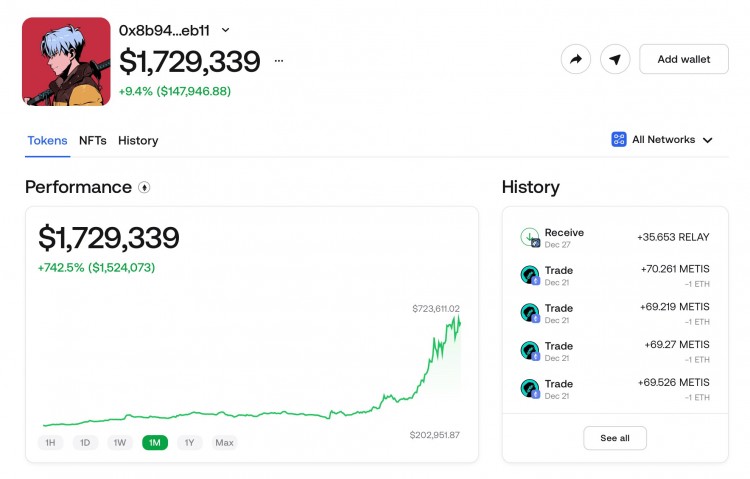The height and width of the screenshot is (479, 750).
Task: Select the Max chart range
Action: tap(224, 443)
